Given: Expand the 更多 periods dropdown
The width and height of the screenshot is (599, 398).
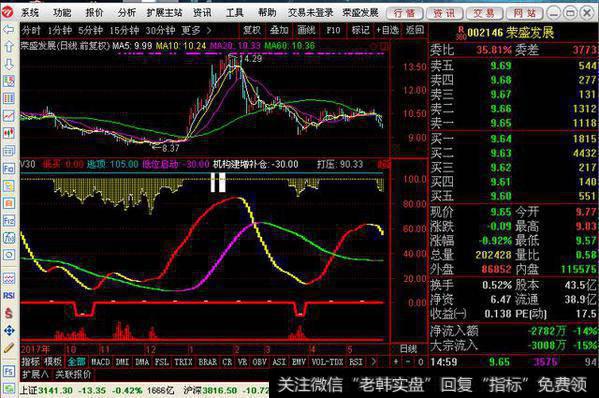Looking at the screenshot, I should (x=196, y=30).
